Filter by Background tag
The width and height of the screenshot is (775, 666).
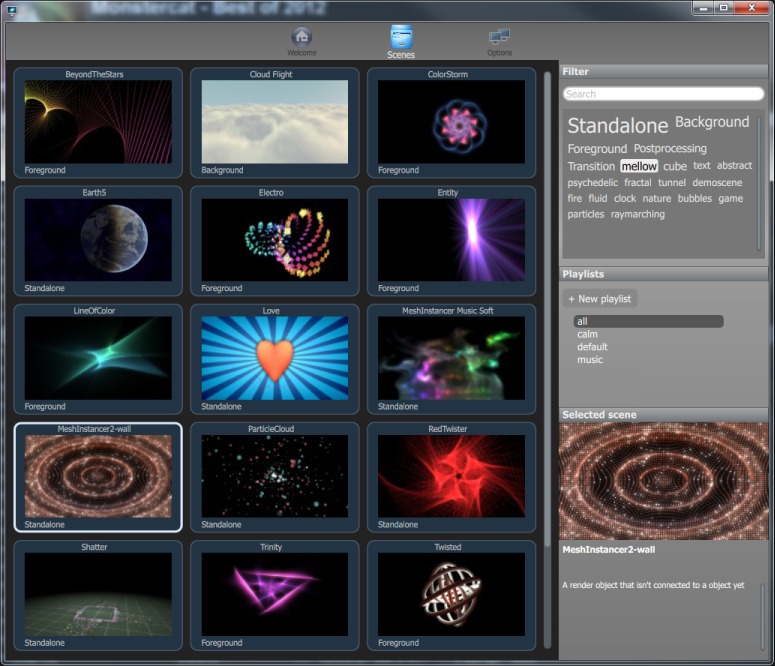(712, 122)
